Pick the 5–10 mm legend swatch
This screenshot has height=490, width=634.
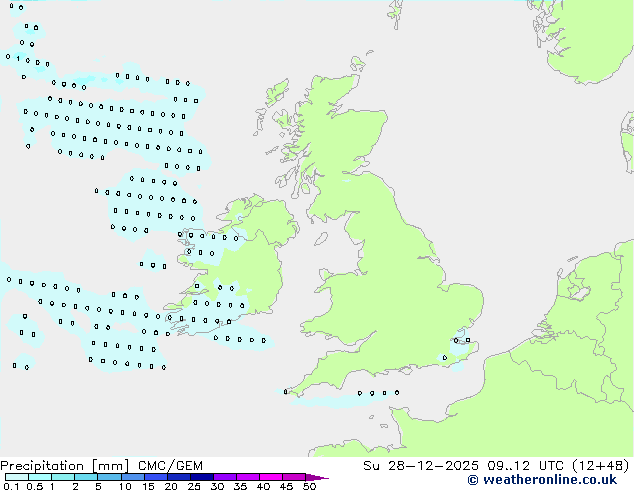[109, 477]
